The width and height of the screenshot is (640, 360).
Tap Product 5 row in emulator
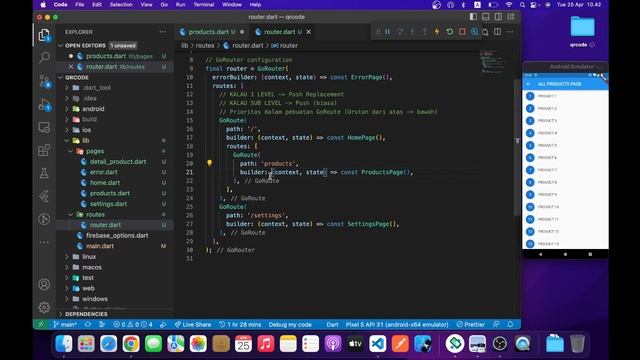[x=565, y=145]
